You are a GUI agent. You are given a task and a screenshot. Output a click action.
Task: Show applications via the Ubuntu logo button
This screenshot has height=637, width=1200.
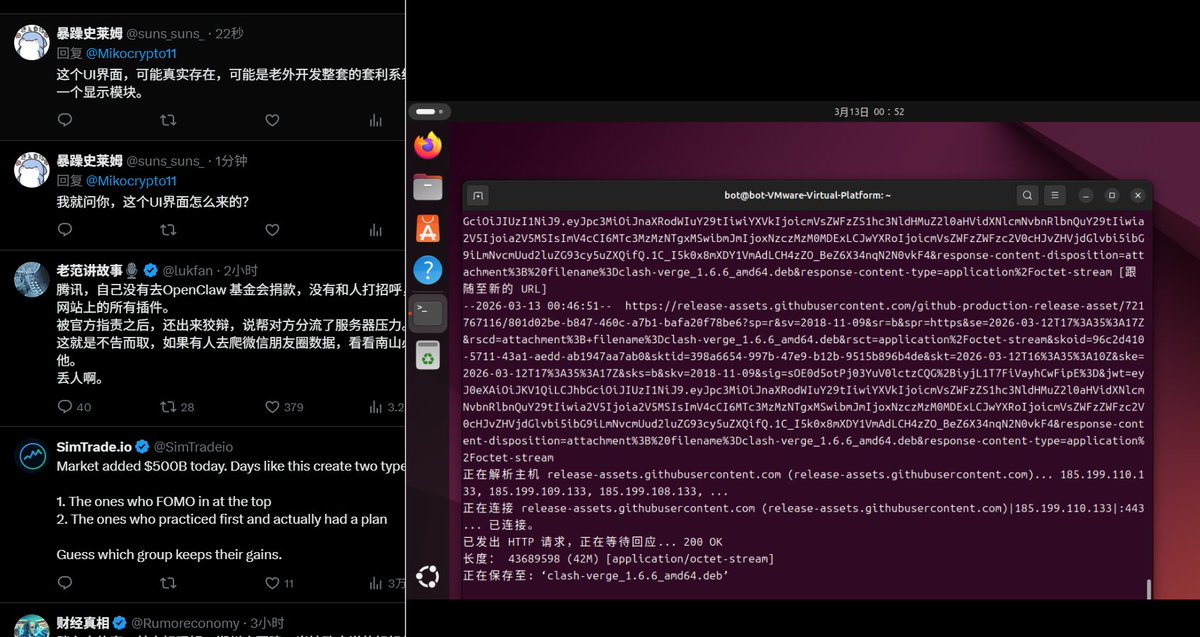point(428,577)
